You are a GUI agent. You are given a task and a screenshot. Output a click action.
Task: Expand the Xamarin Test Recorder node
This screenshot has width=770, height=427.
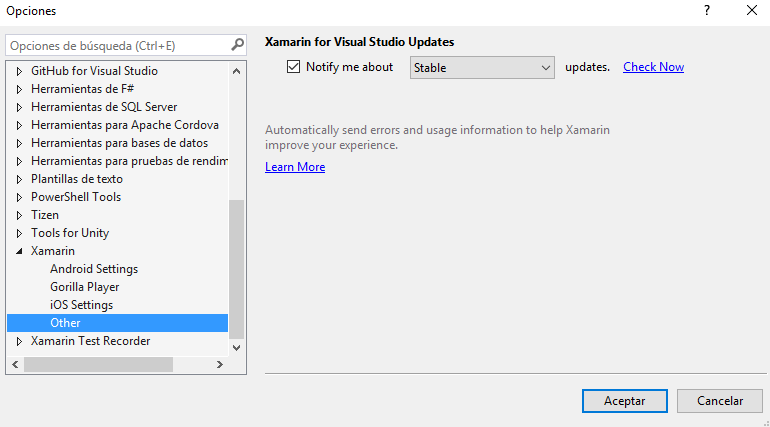click(19, 341)
